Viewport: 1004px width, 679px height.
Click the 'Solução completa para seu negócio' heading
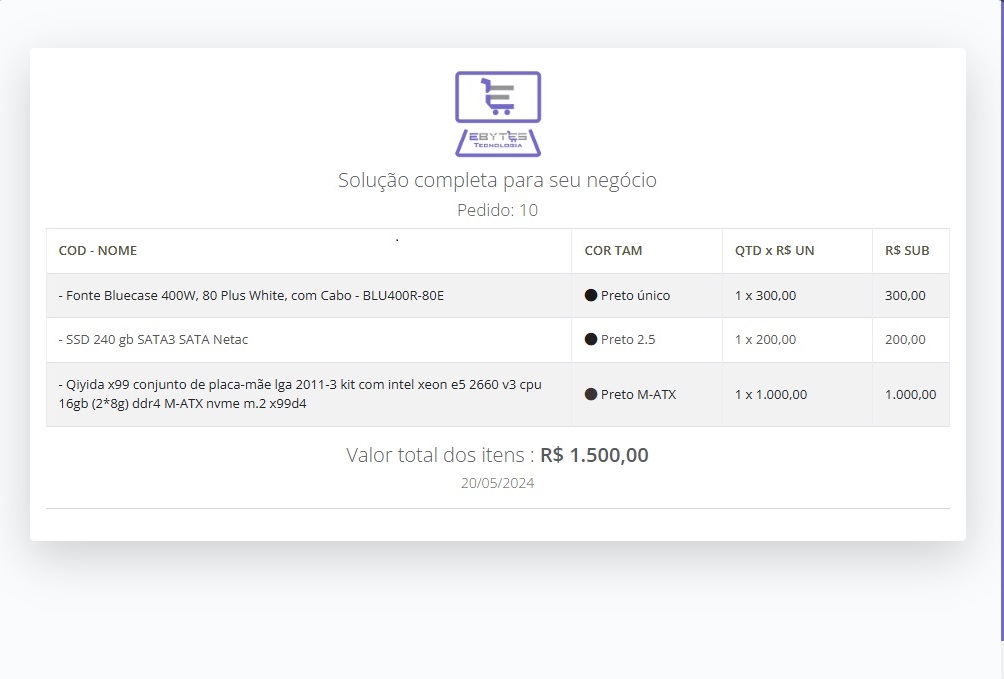(x=498, y=180)
